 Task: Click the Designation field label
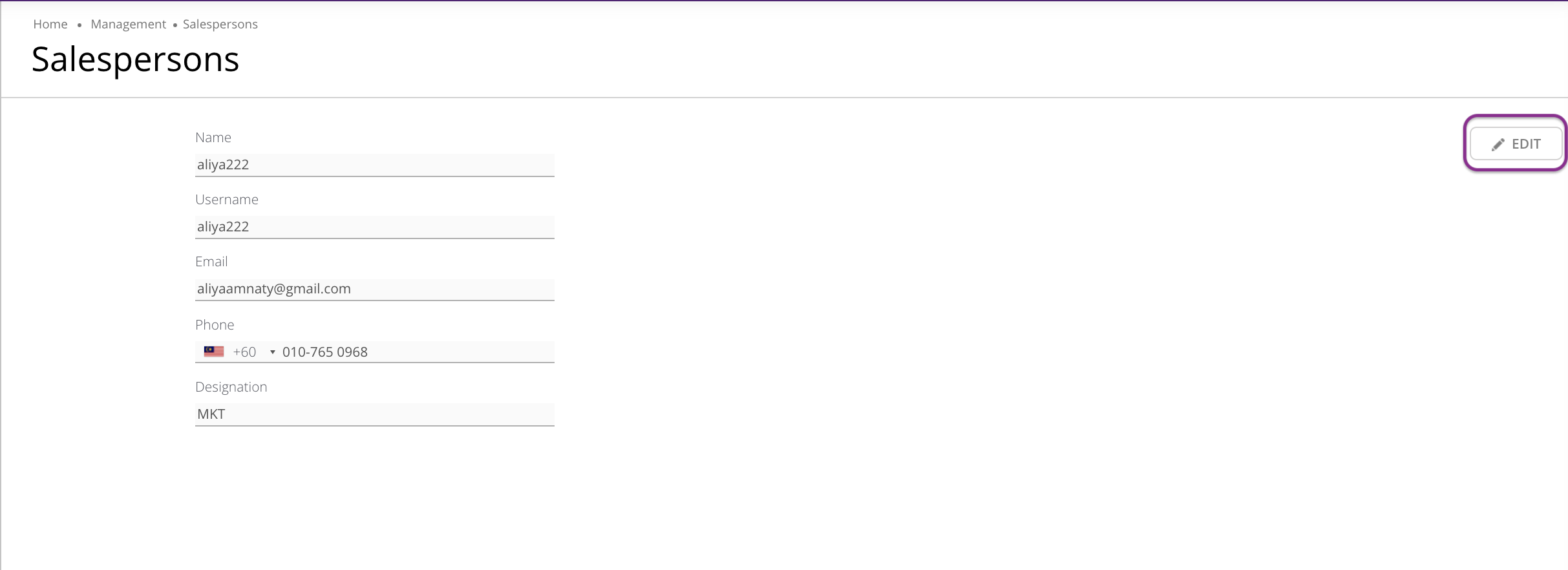pos(231,387)
